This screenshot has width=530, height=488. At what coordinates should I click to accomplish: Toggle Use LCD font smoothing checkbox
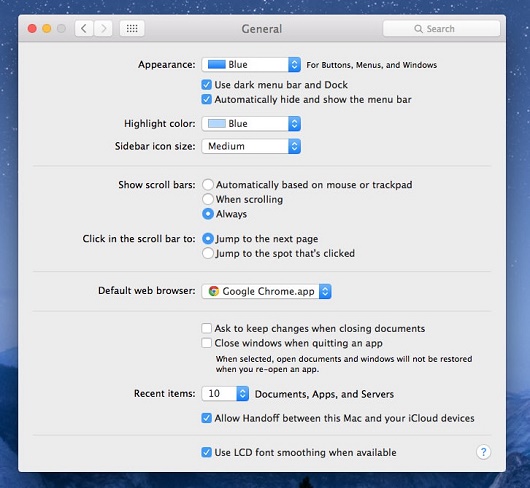207,452
